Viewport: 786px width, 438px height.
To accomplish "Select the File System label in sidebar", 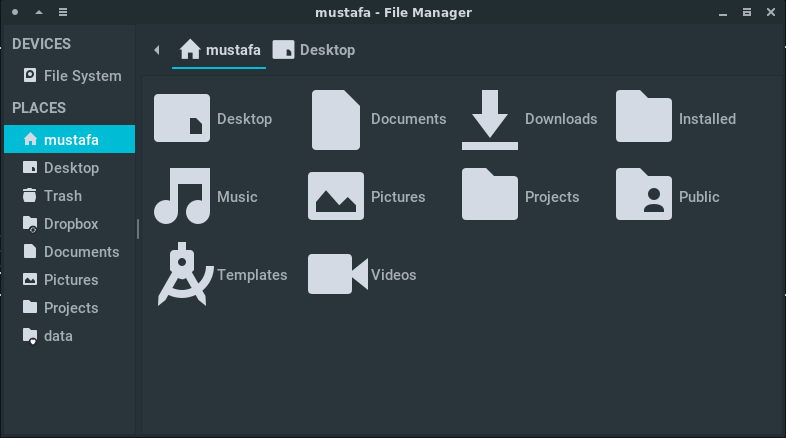I will point(83,76).
